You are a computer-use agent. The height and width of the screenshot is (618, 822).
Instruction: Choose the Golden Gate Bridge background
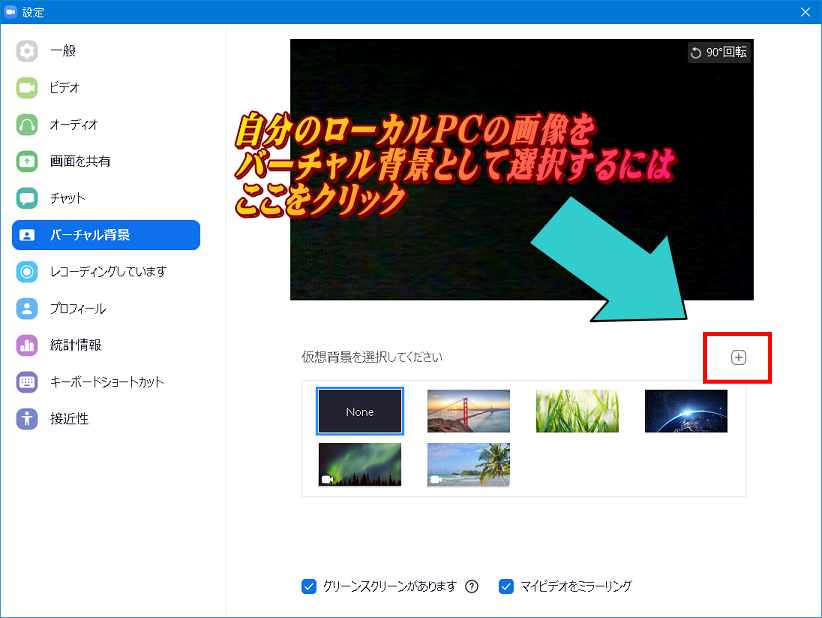(469, 411)
